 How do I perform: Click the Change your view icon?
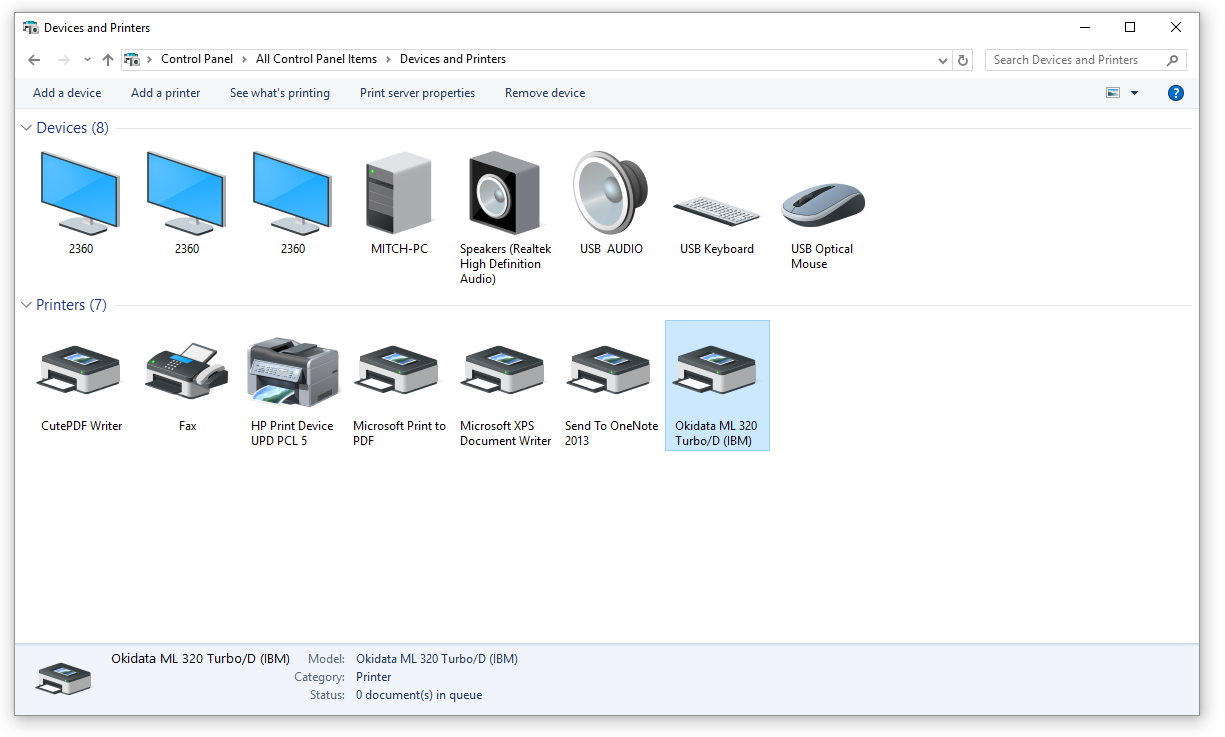pos(1113,93)
